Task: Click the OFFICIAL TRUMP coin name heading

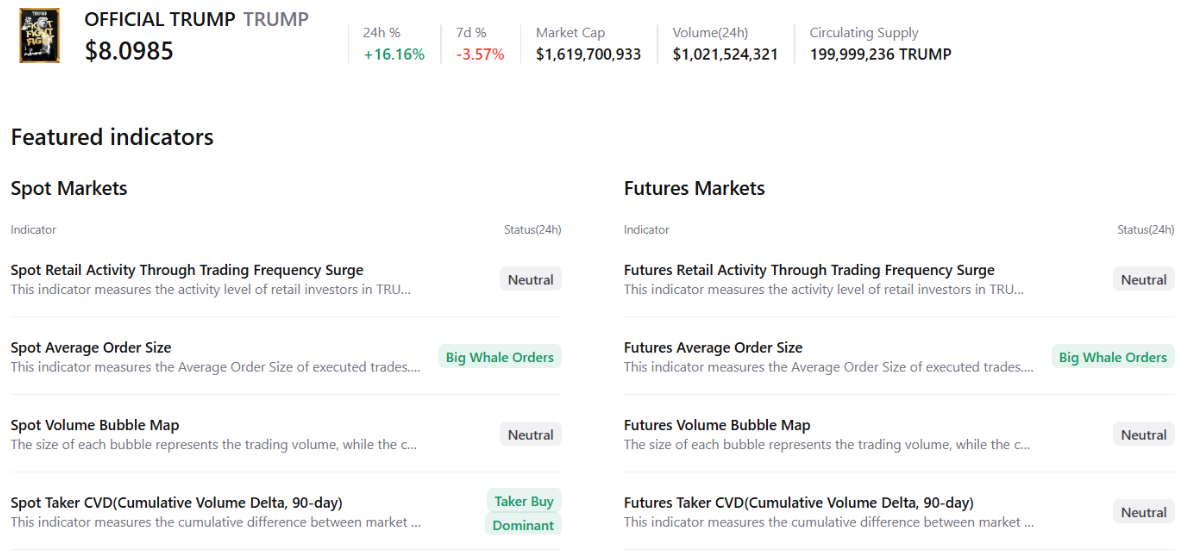Action: click(x=160, y=19)
